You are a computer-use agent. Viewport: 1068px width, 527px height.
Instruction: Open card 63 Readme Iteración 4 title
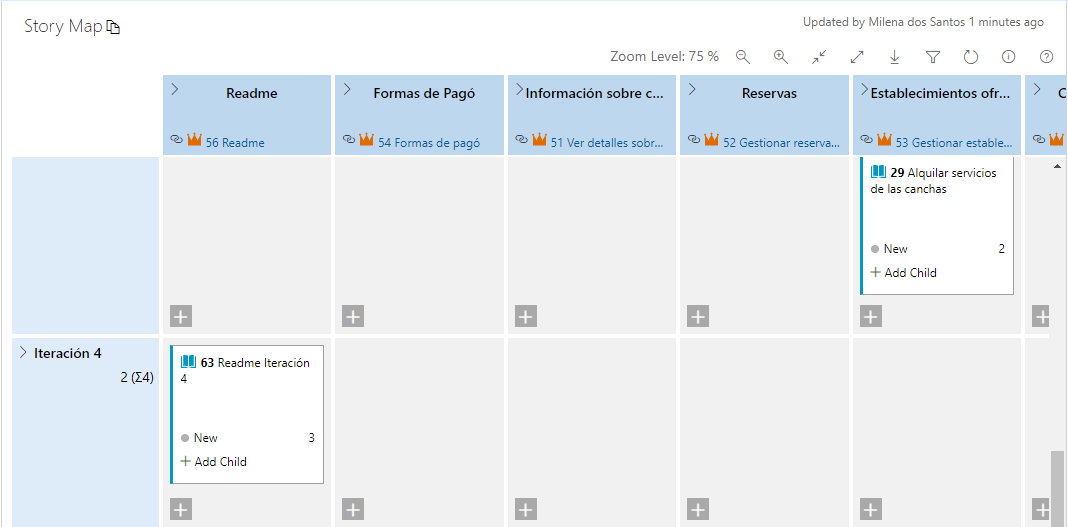coord(245,370)
